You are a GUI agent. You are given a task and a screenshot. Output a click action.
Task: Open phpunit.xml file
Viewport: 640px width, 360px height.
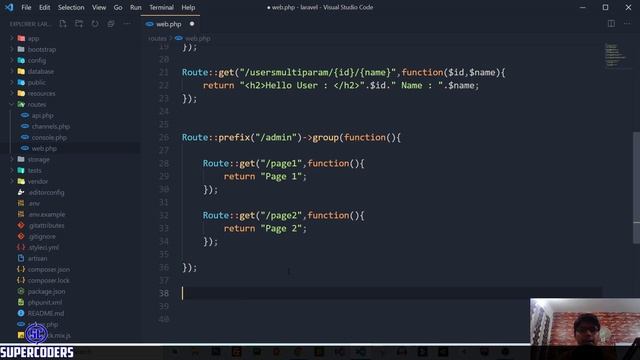[44, 302]
